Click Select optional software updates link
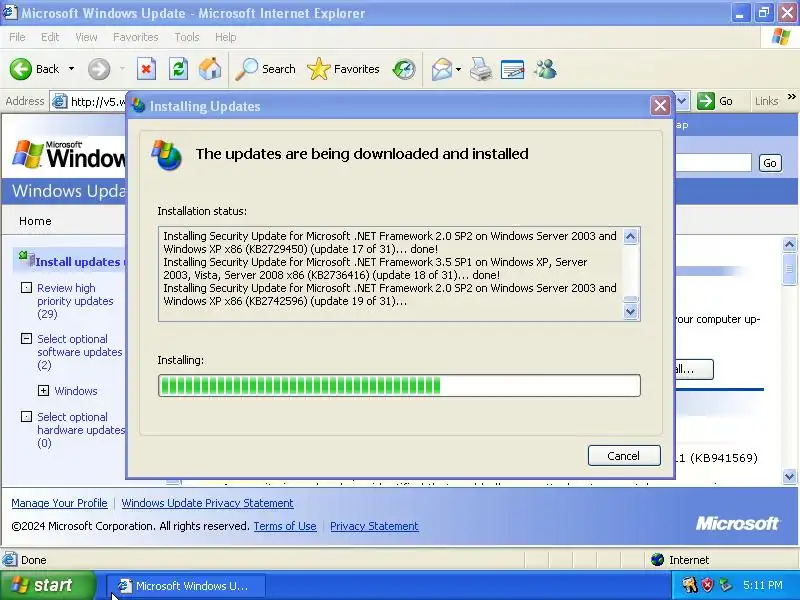This screenshot has width=800, height=600. [80, 352]
